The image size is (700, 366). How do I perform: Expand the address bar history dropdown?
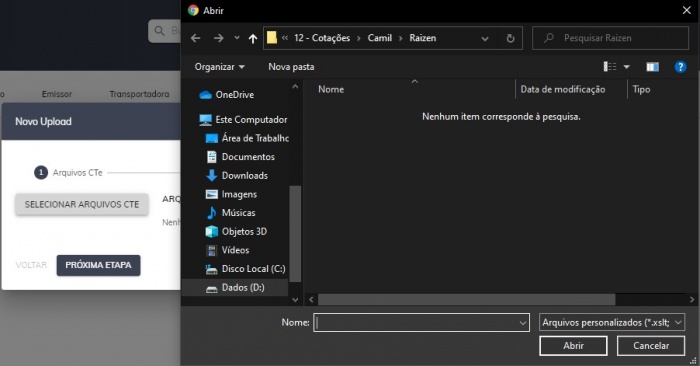click(x=485, y=38)
